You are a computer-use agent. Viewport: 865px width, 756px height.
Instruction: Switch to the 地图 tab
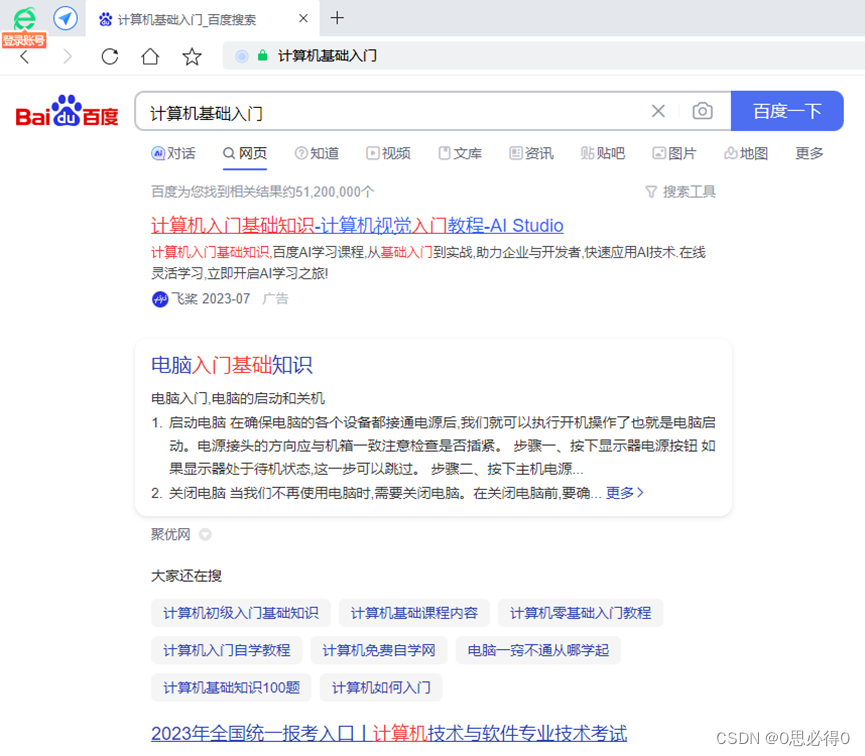[746, 153]
